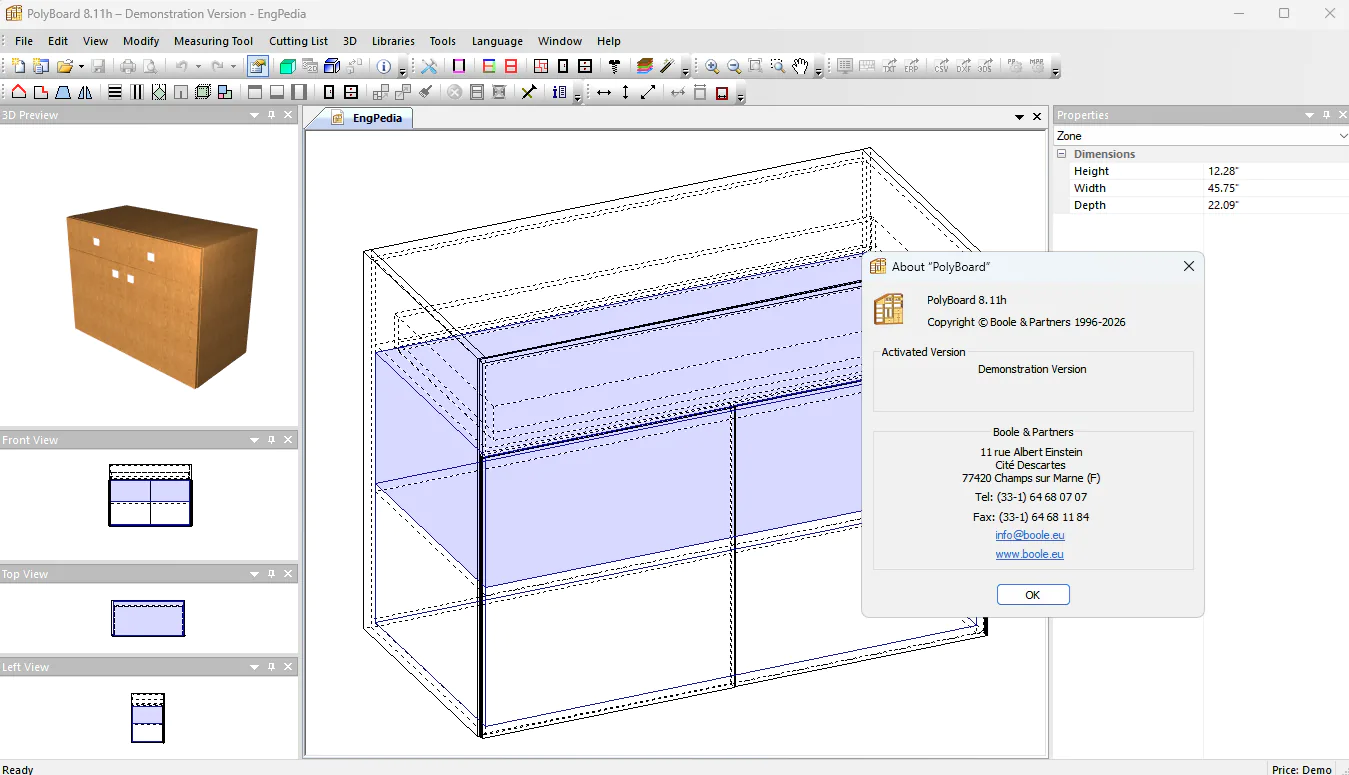Screen dimensions: 1349x775
Task: Close the About PolyBoard dialog
Action: pos(1189,266)
